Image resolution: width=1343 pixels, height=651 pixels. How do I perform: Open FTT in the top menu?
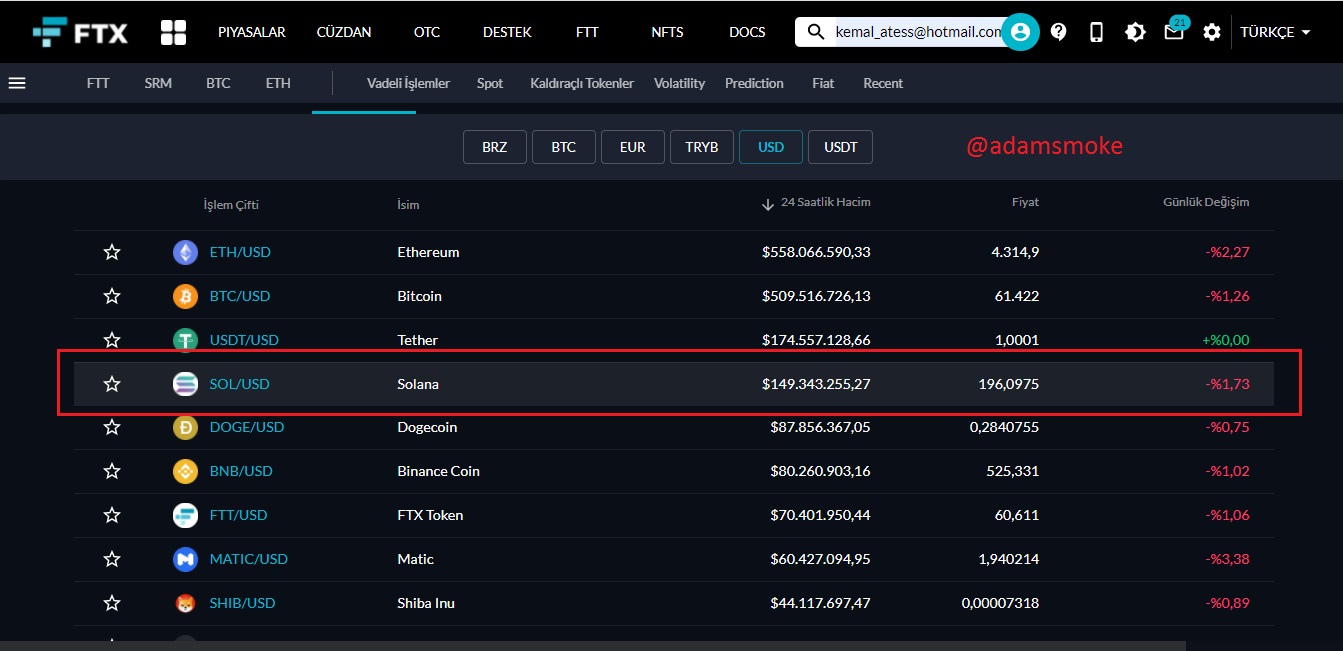(587, 32)
